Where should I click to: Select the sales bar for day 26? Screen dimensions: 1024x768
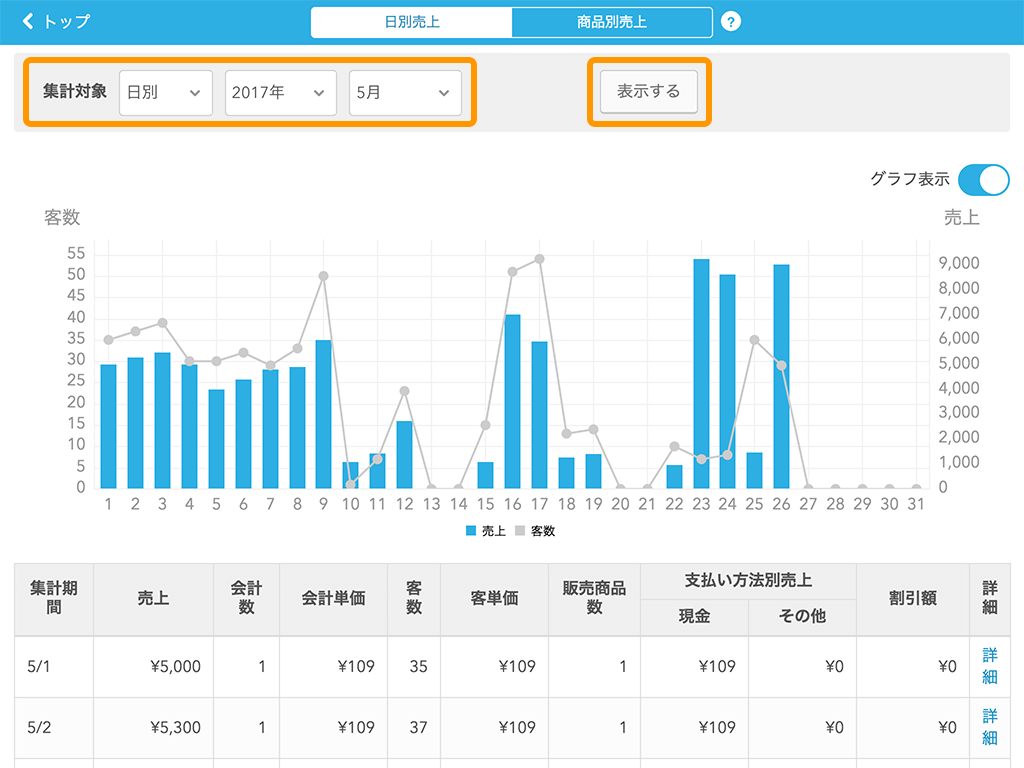(782, 376)
